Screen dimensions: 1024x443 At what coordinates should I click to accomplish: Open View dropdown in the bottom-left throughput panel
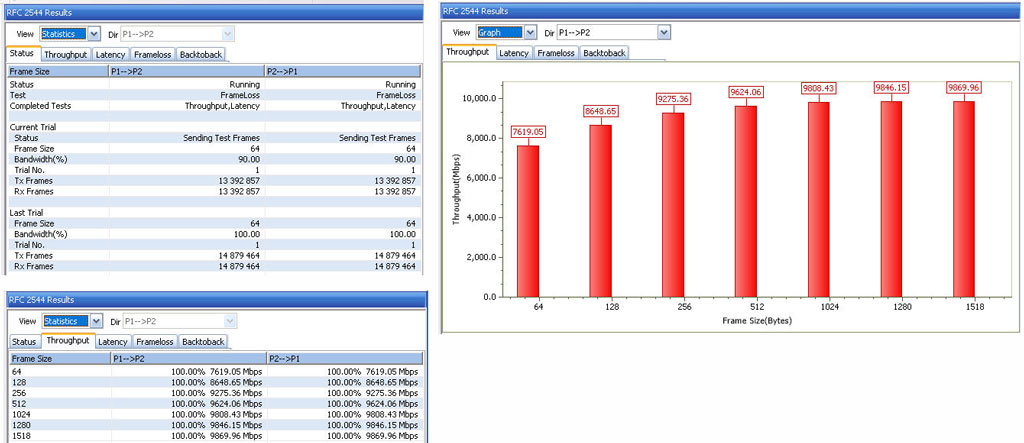pyautogui.click(x=96, y=321)
